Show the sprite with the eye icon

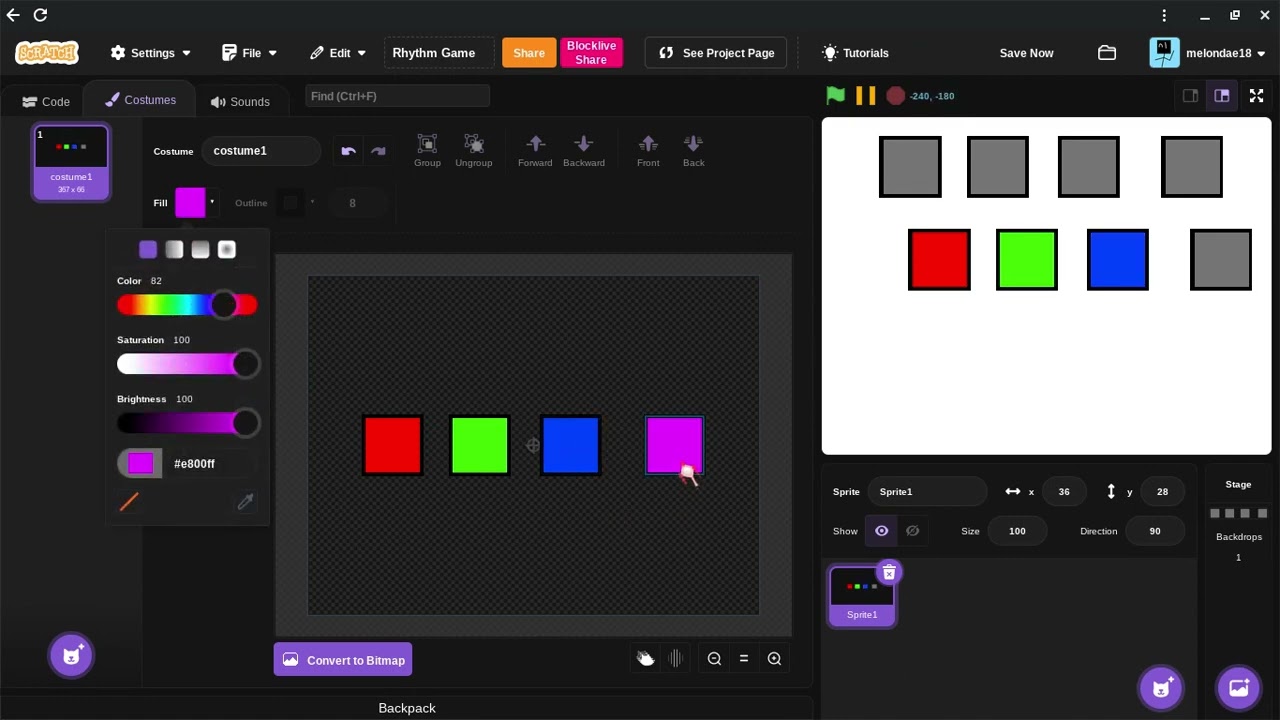tap(882, 531)
